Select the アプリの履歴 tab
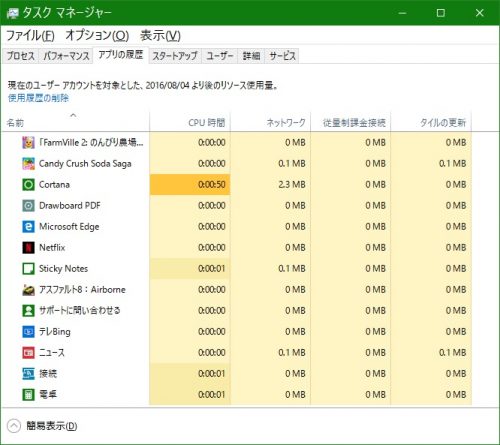Image resolution: width=500 pixels, height=445 pixels. pos(121,55)
